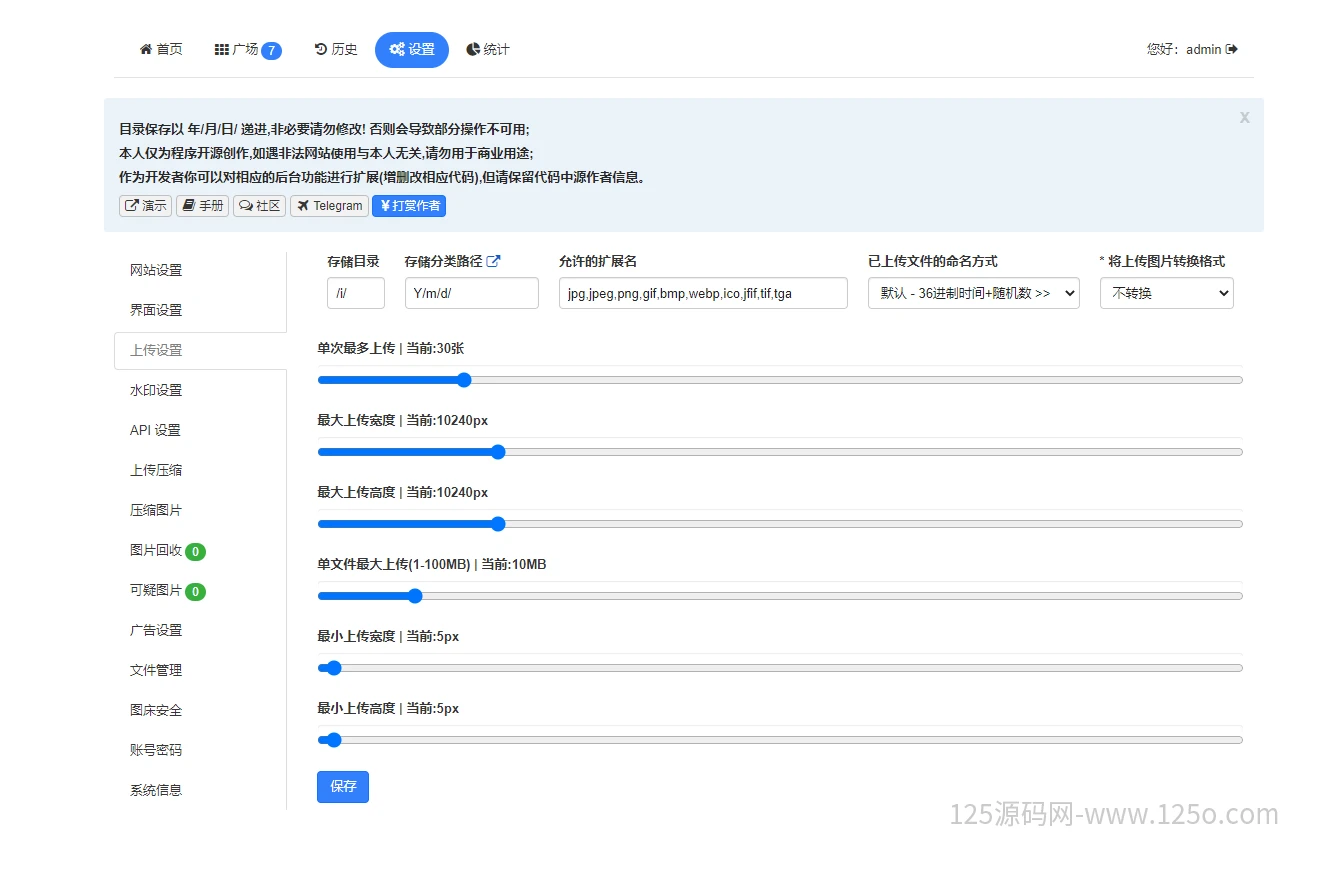Click the 最小上传高度 slider handle

pyautogui.click(x=334, y=740)
